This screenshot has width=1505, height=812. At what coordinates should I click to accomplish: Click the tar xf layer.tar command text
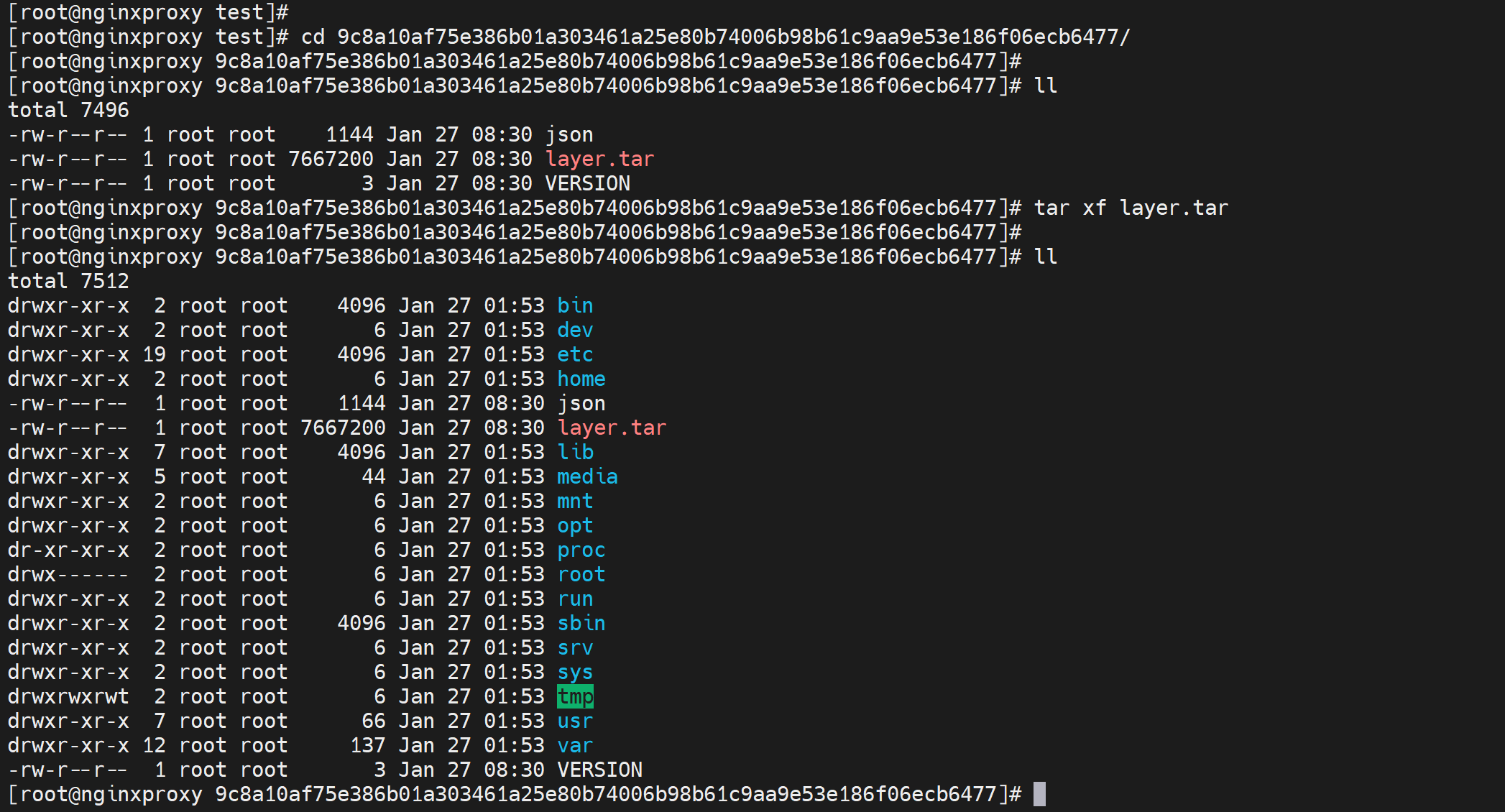tap(1131, 208)
